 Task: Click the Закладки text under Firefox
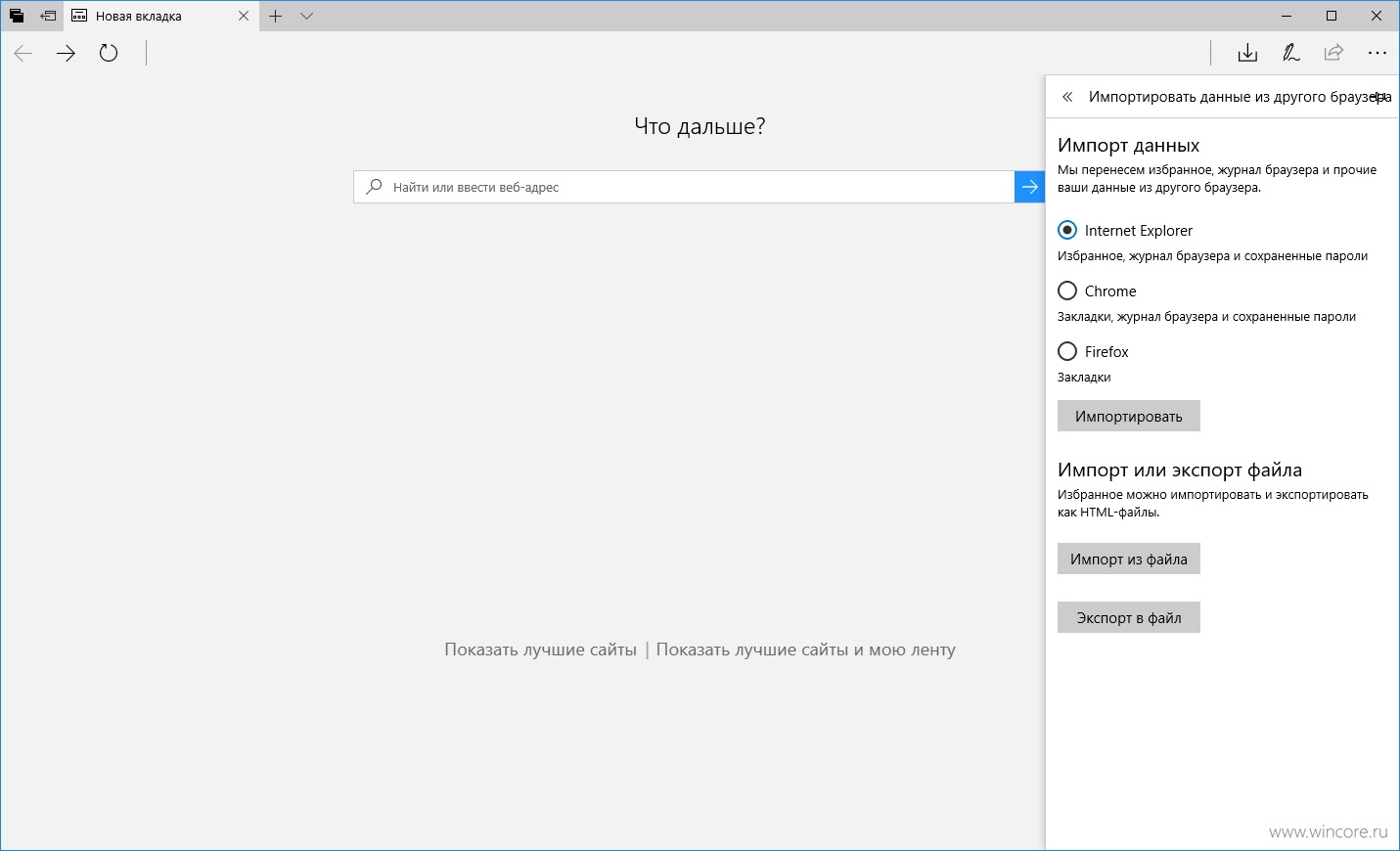click(1084, 378)
